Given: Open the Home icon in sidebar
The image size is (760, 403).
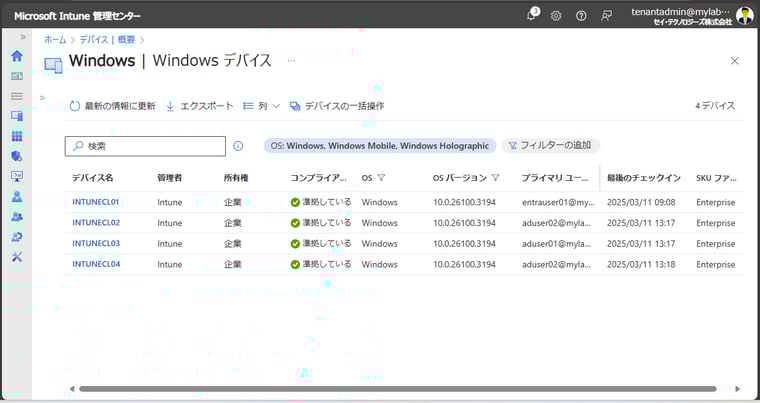Looking at the screenshot, I should (x=17, y=56).
